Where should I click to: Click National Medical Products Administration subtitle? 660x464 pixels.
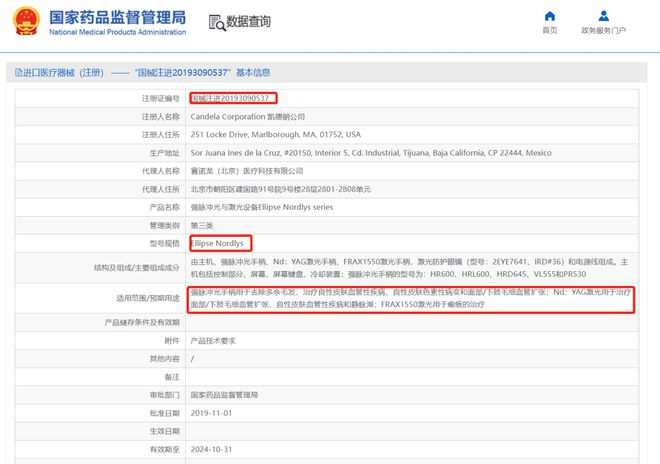click(117, 32)
